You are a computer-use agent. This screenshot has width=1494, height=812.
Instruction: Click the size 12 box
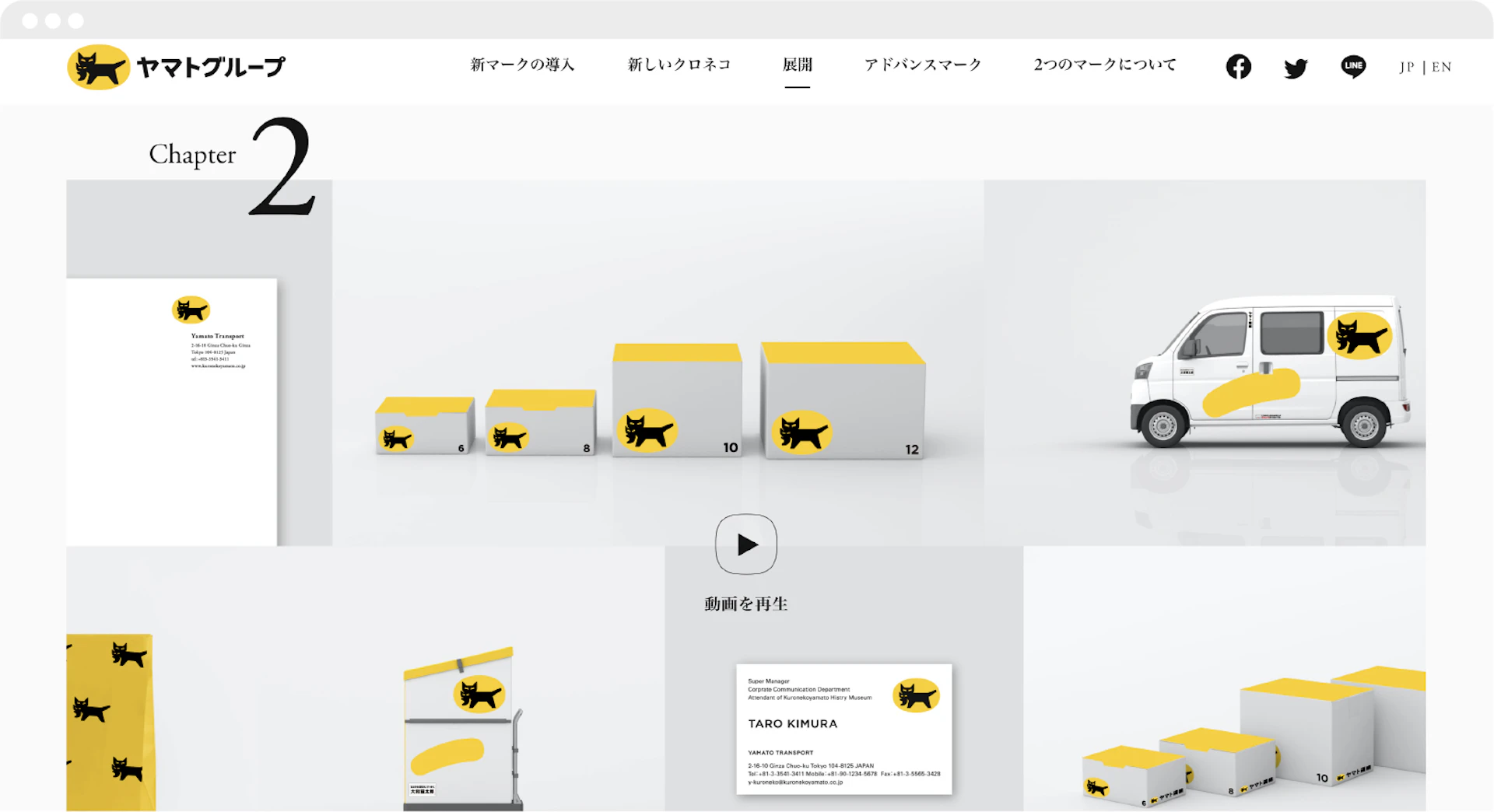click(843, 400)
